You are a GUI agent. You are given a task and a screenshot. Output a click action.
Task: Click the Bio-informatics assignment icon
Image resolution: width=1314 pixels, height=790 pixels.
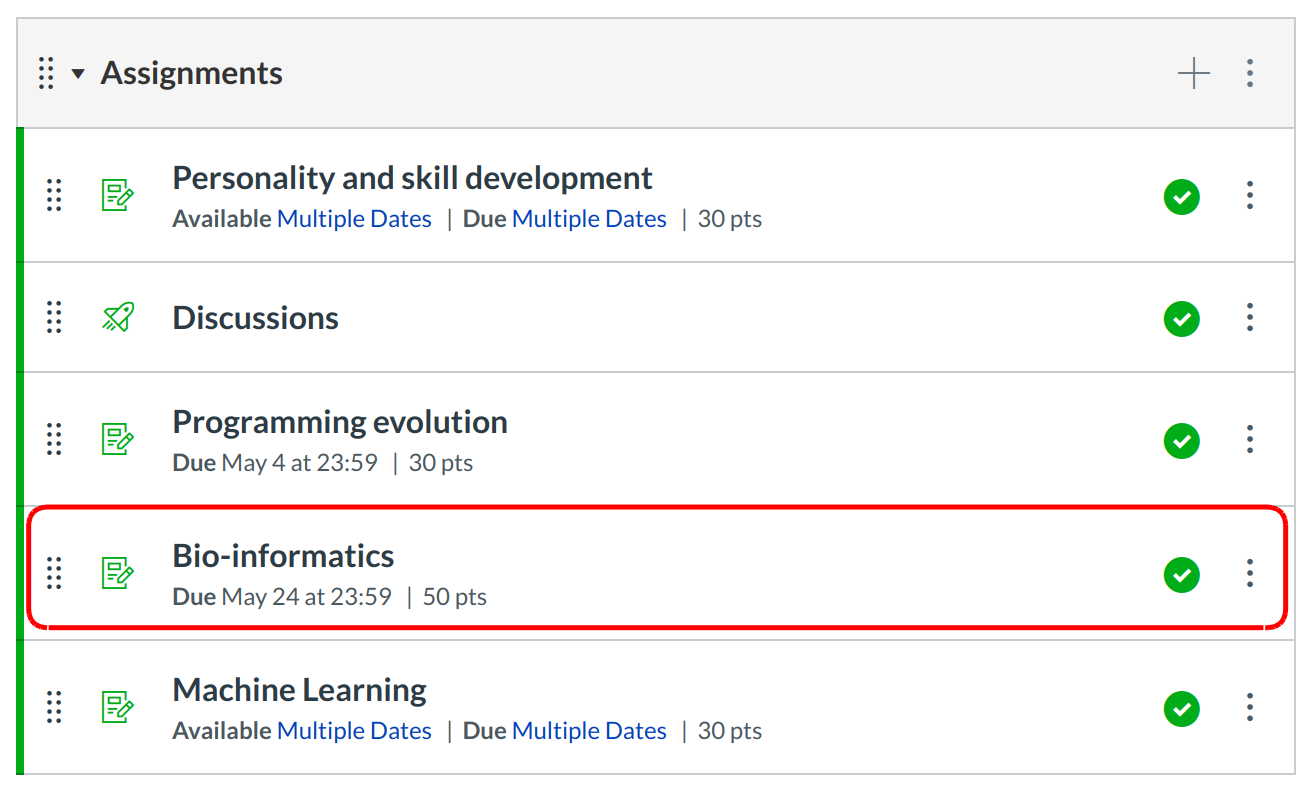coord(117,573)
